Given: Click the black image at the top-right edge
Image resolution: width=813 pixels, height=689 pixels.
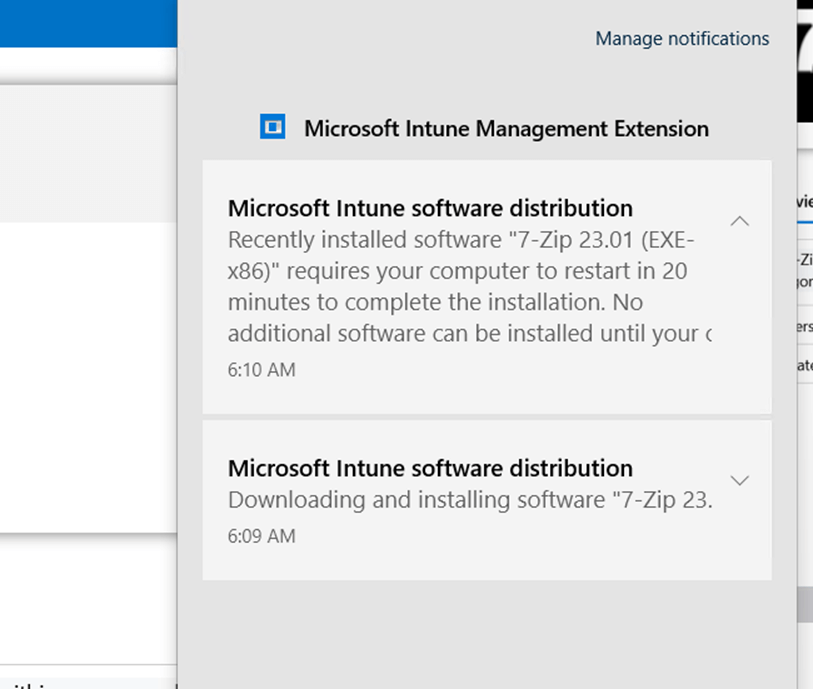Looking at the screenshot, I should pyautogui.click(x=805, y=61).
